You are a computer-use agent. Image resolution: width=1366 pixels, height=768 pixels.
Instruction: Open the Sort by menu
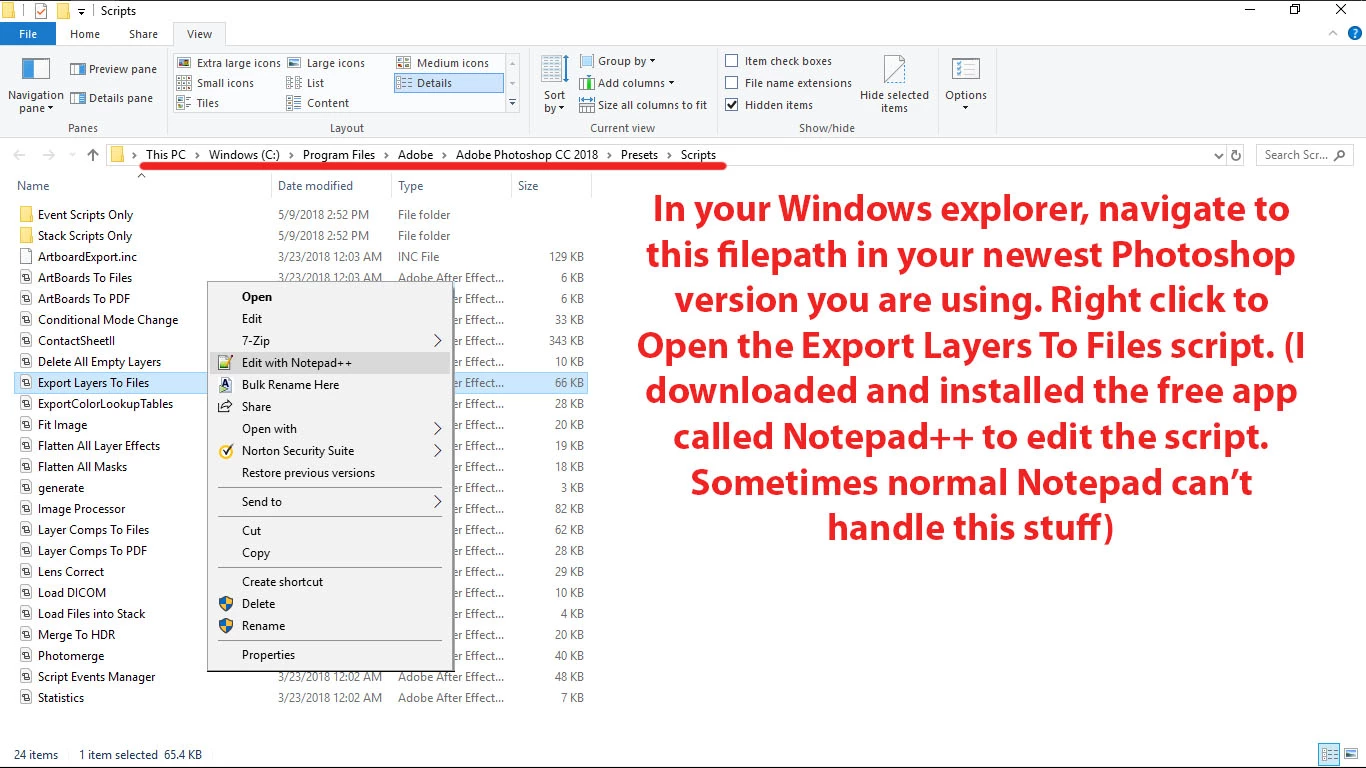(554, 85)
